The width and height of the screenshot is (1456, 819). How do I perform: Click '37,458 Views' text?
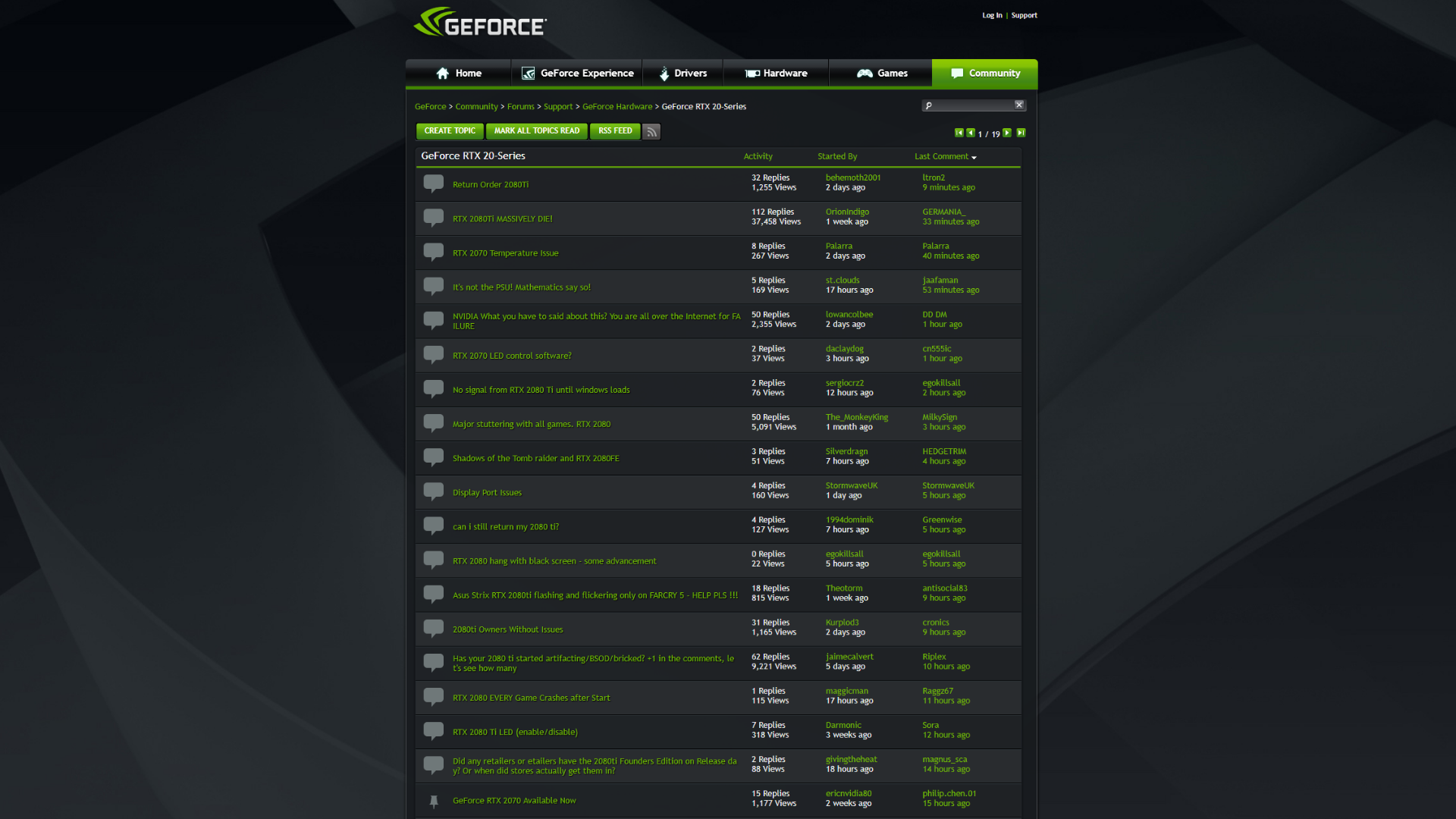(776, 222)
